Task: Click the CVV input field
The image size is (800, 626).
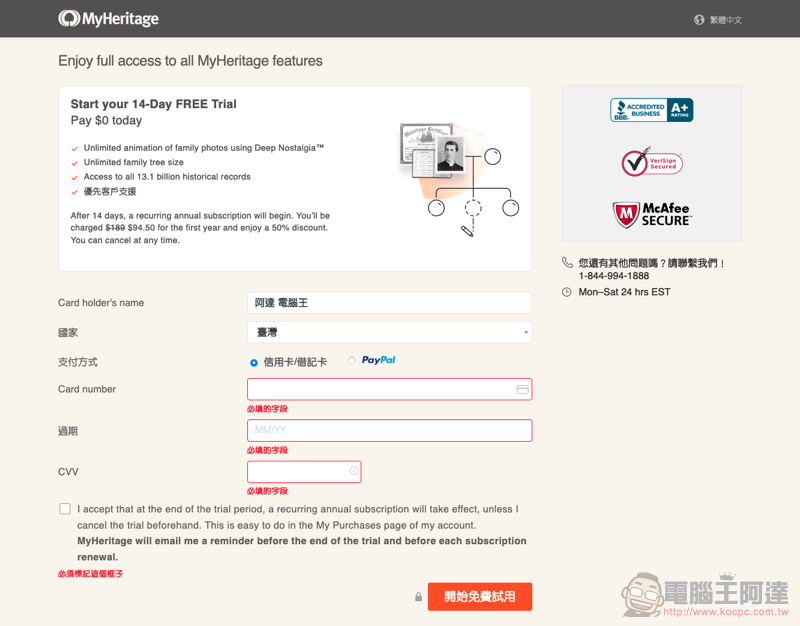Action: (x=304, y=471)
